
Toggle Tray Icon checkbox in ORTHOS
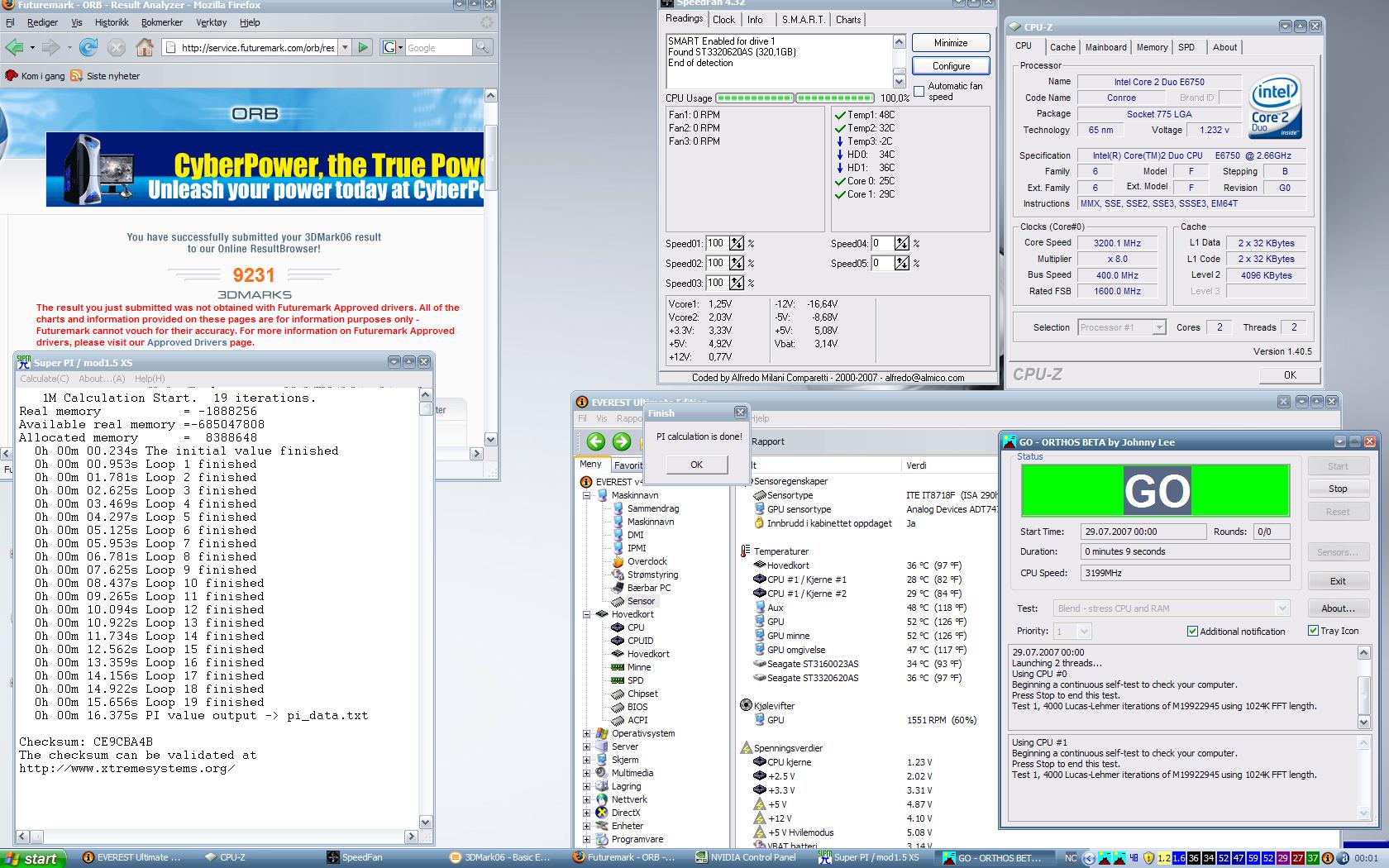pyautogui.click(x=1313, y=630)
